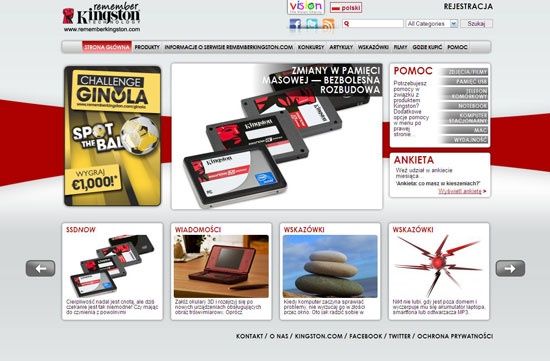Viewport: 550px width, 361px height.
Task: Open the KINGSTON.COM footer link
Action: pos(318,336)
